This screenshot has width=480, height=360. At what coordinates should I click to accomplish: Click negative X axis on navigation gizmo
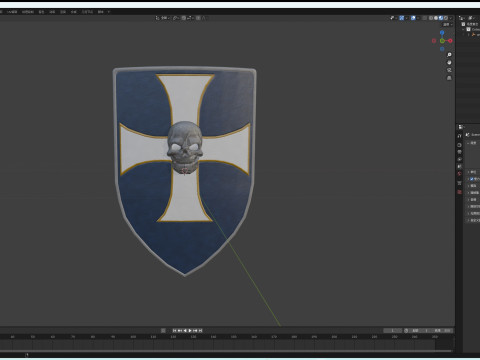point(434,41)
